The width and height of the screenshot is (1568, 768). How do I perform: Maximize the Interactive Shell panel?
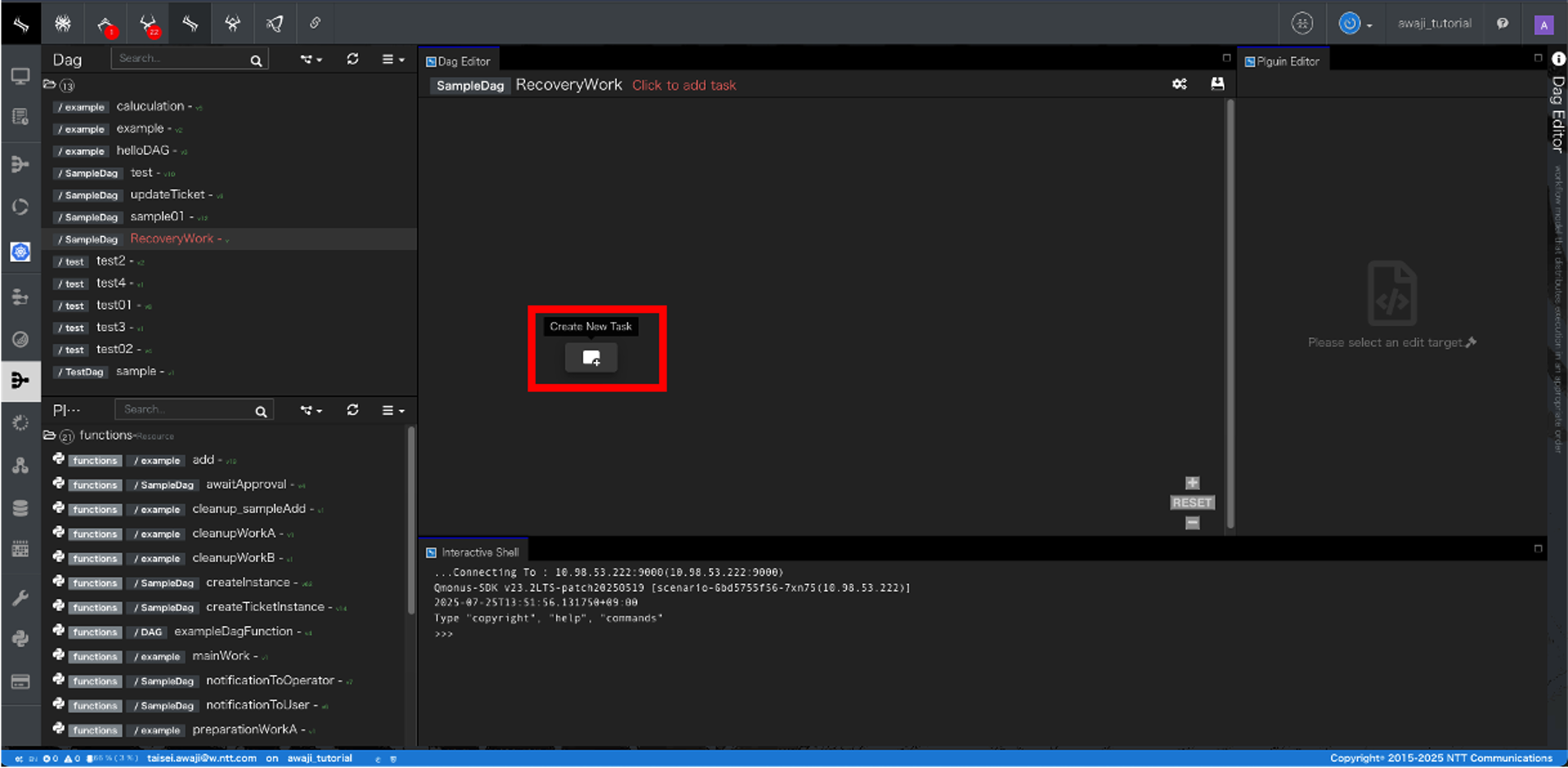coord(1538,548)
